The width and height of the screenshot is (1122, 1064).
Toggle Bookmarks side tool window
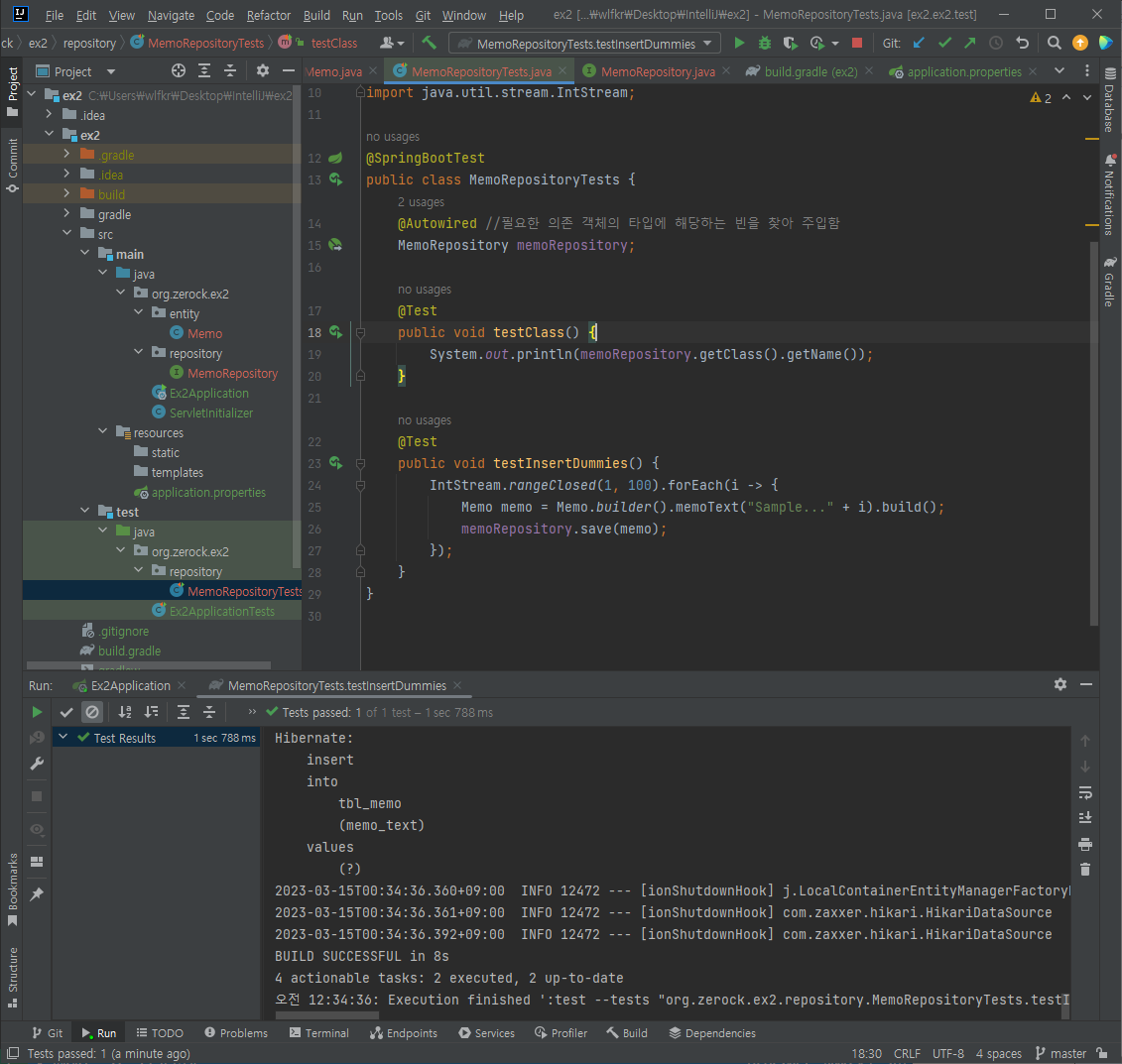[x=12, y=888]
